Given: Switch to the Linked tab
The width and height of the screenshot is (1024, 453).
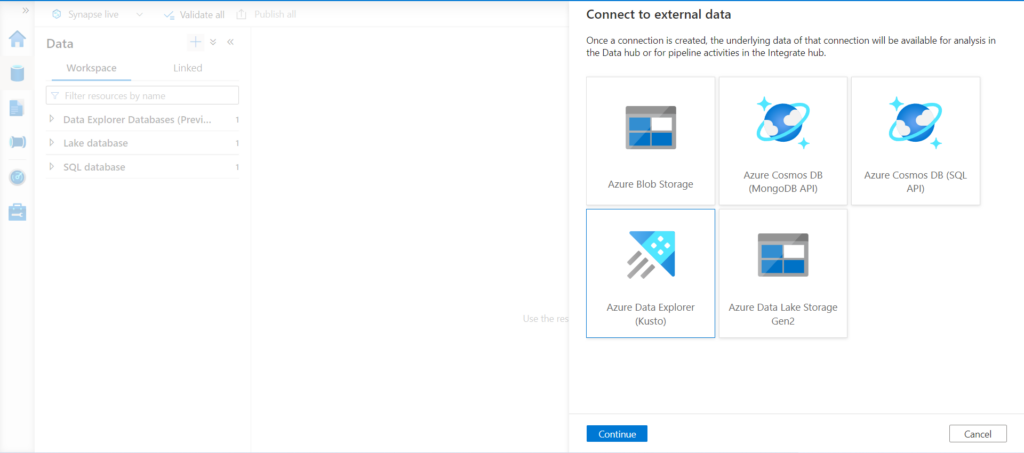Looking at the screenshot, I should click(187, 68).
